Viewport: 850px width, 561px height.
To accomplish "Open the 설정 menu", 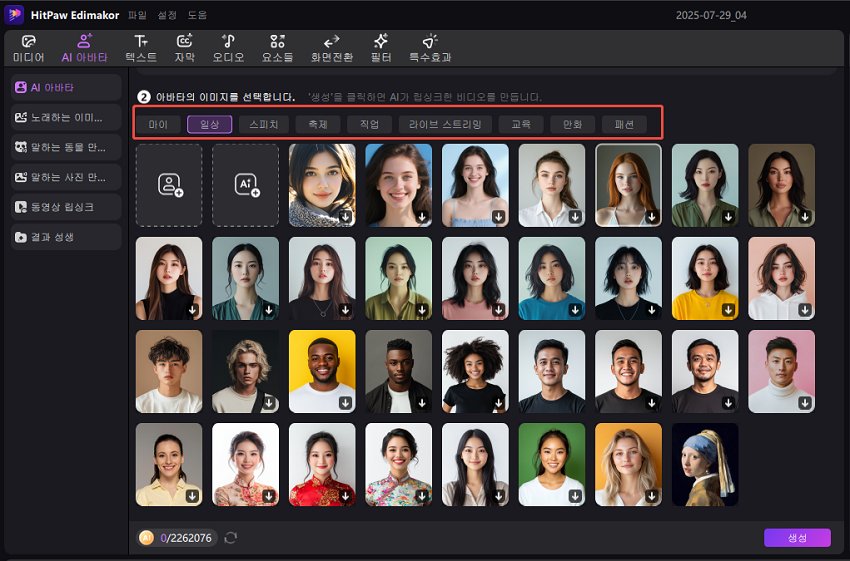I will [x=167, y=15].
